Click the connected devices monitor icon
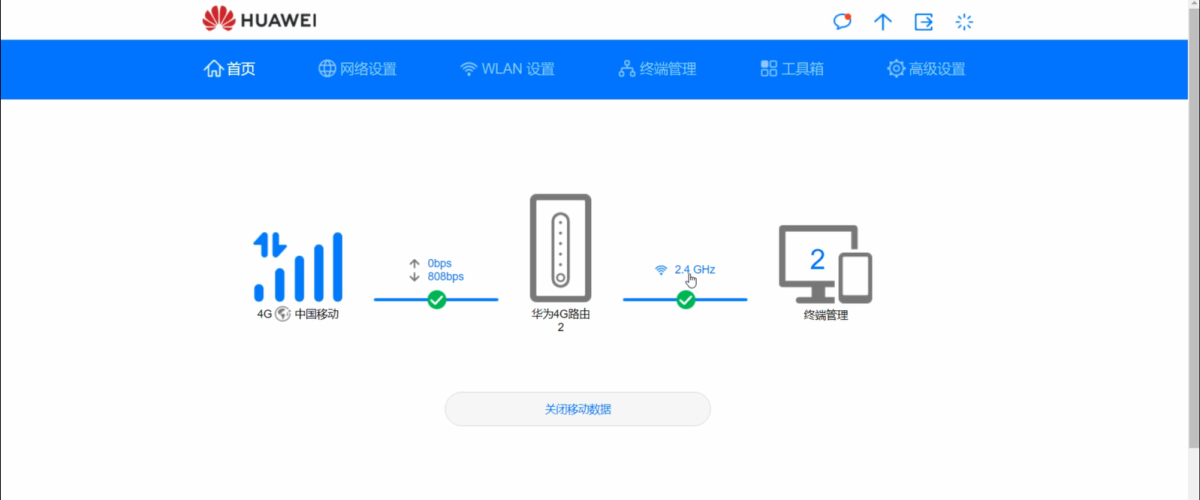Viewport: 1200px width, 500px height. (825, 265)
